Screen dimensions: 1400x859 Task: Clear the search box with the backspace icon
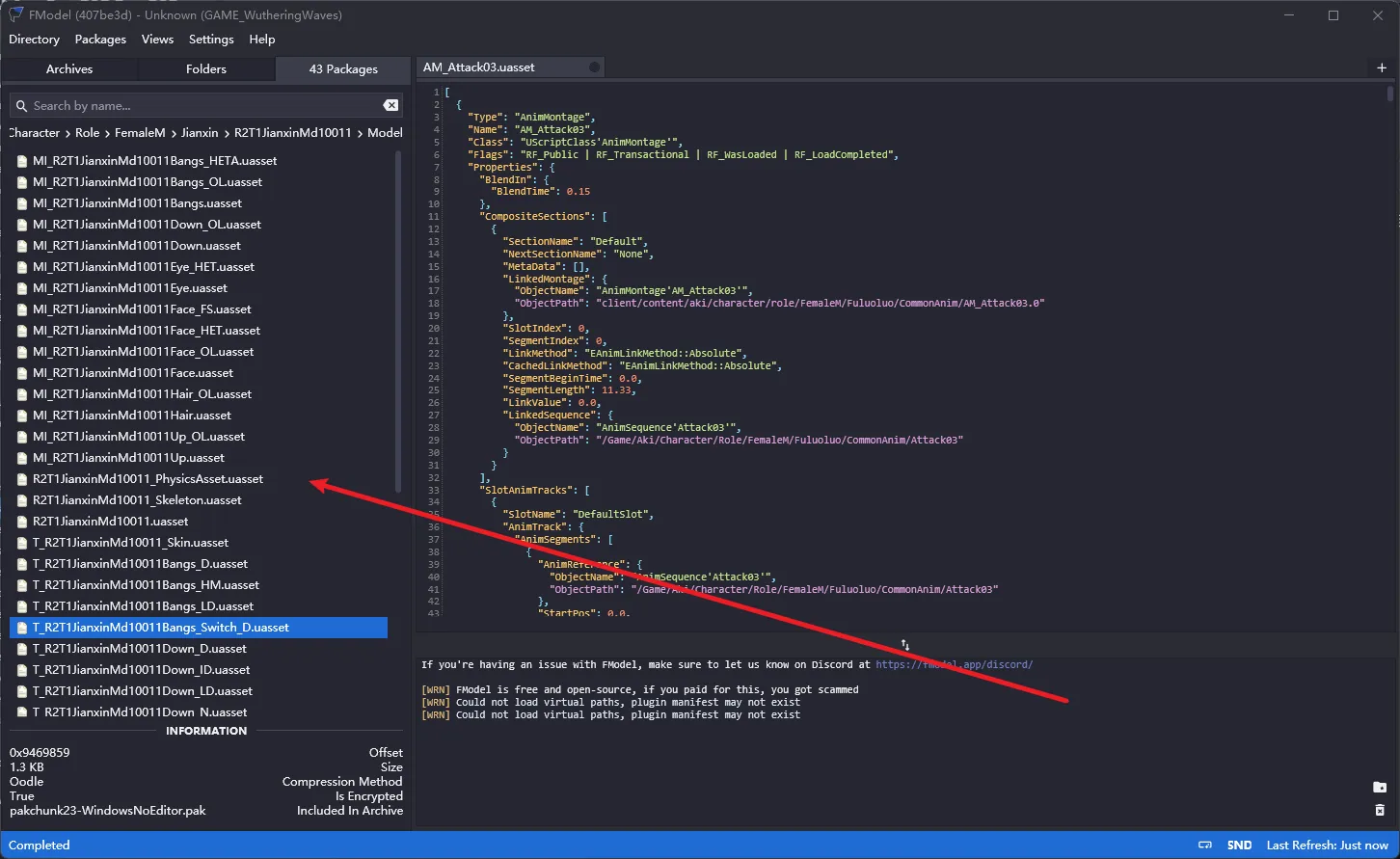click(390, 105)
